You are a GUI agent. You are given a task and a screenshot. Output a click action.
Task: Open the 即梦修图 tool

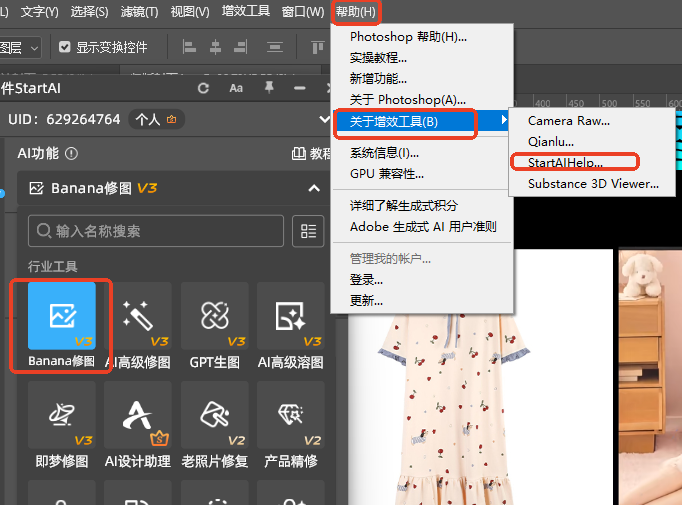(62, 415)
